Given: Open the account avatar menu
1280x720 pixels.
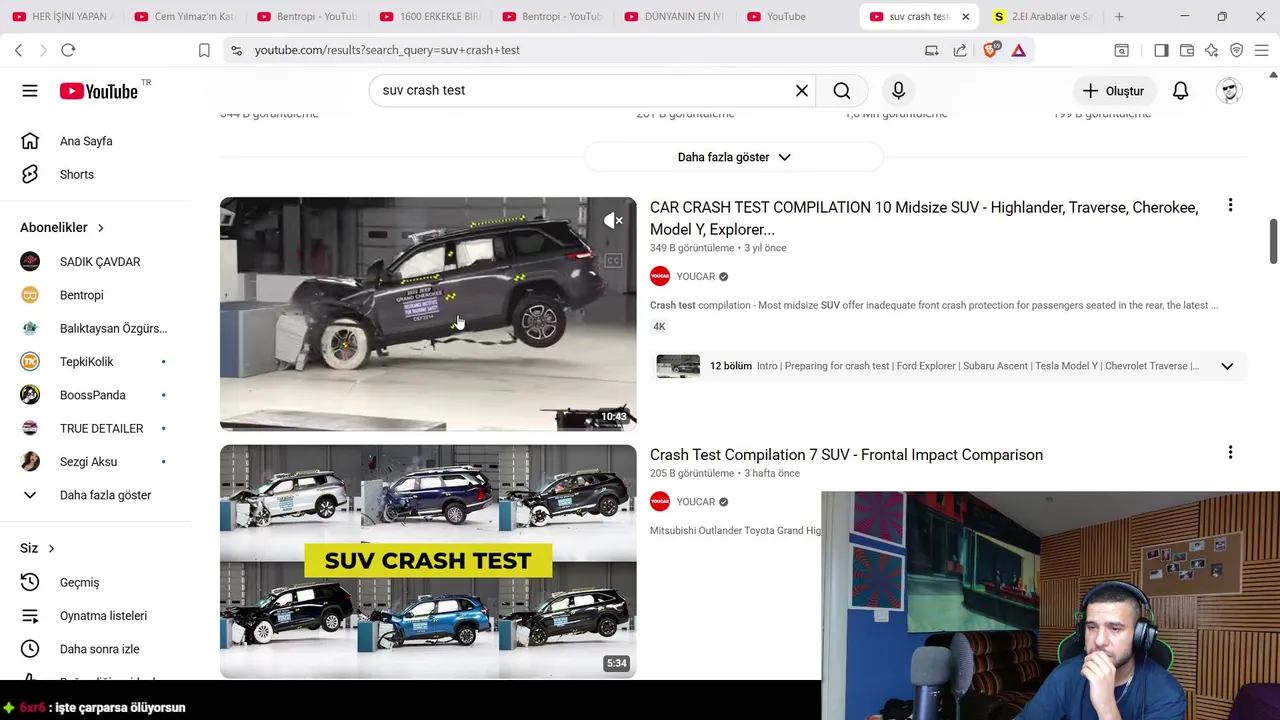Looking at the screenshot, I should pyautogui.click(x=1229, y=91).
